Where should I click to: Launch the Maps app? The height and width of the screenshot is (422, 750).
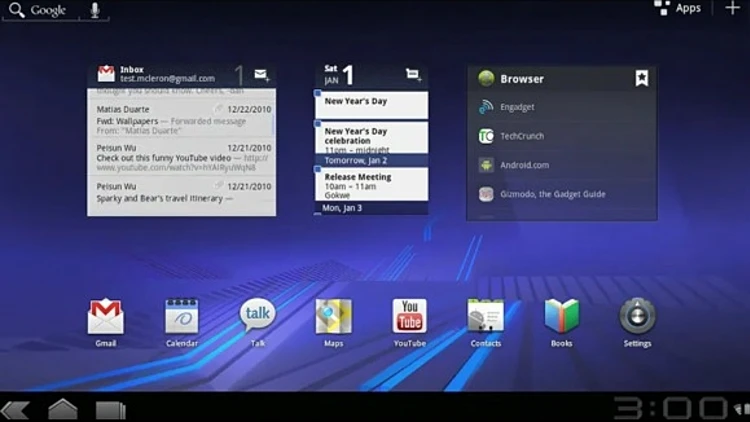[x=333, y=317]
